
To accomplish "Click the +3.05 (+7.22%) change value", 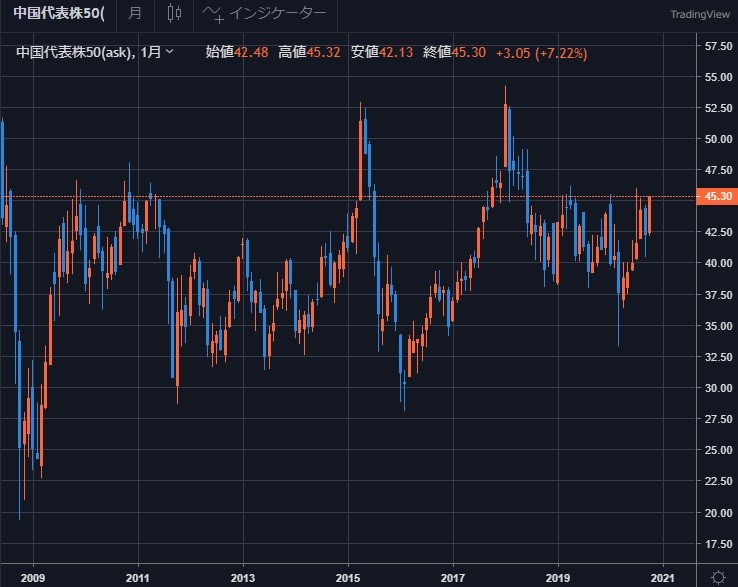I will click(x=541, y=53).
